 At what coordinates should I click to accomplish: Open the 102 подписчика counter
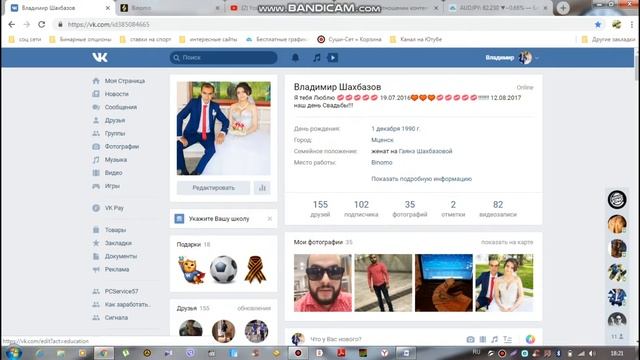(361, 208)
